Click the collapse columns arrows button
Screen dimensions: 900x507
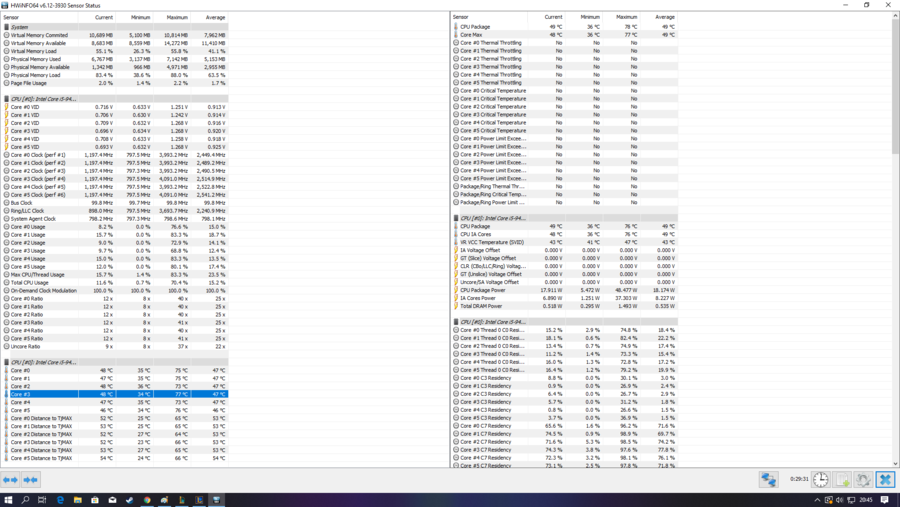tap(30, 479)
